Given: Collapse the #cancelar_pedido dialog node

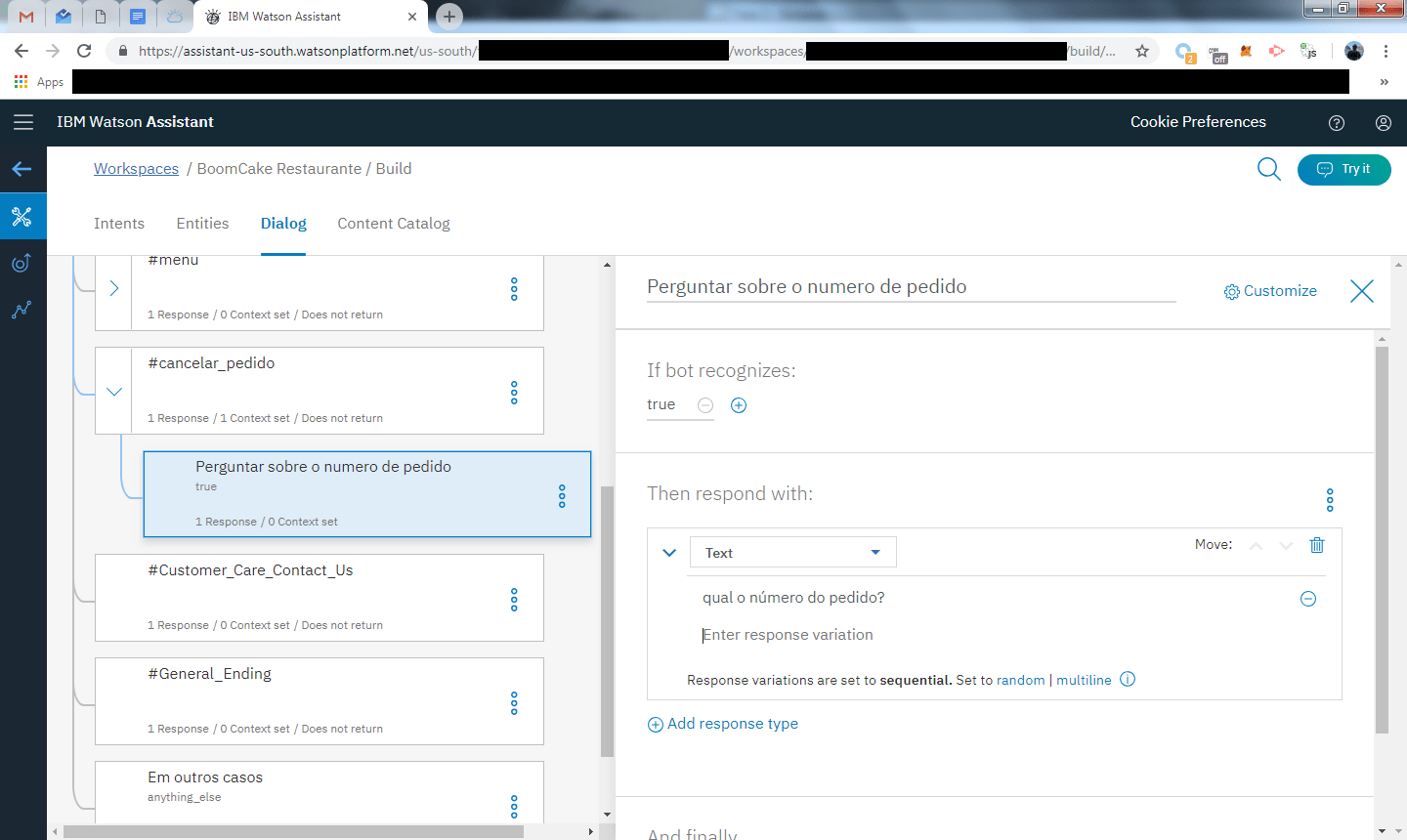Looking at the screenshot, I should point(114,392).
